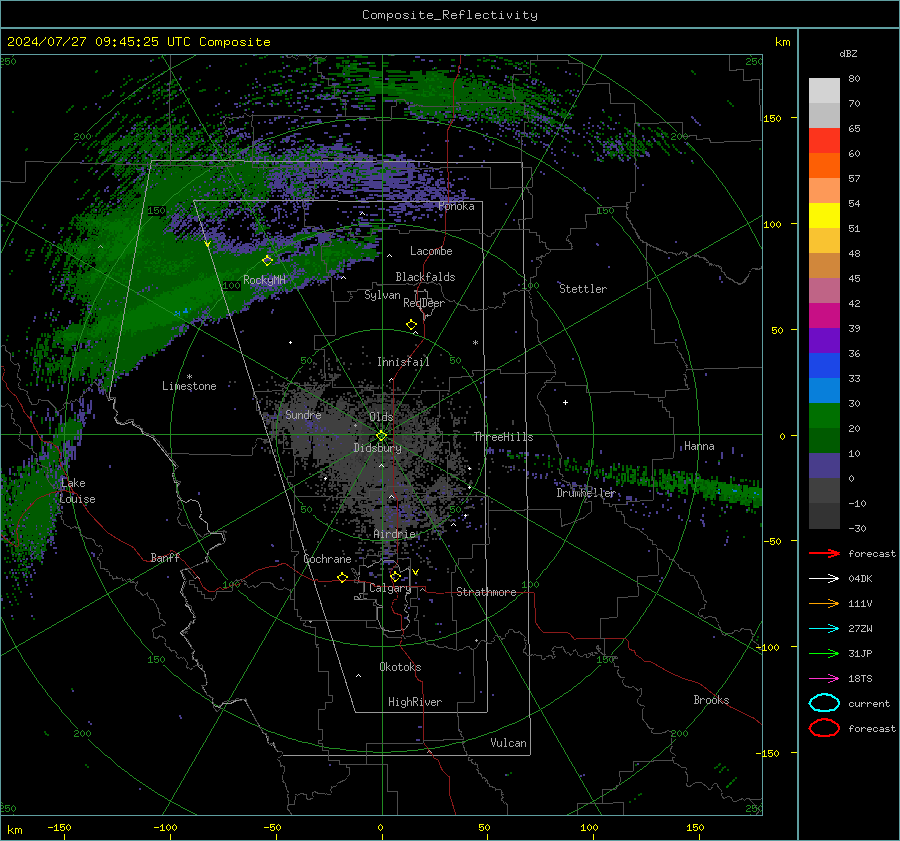
Task: Click the Sundre city label
Action: pos(303,415)
